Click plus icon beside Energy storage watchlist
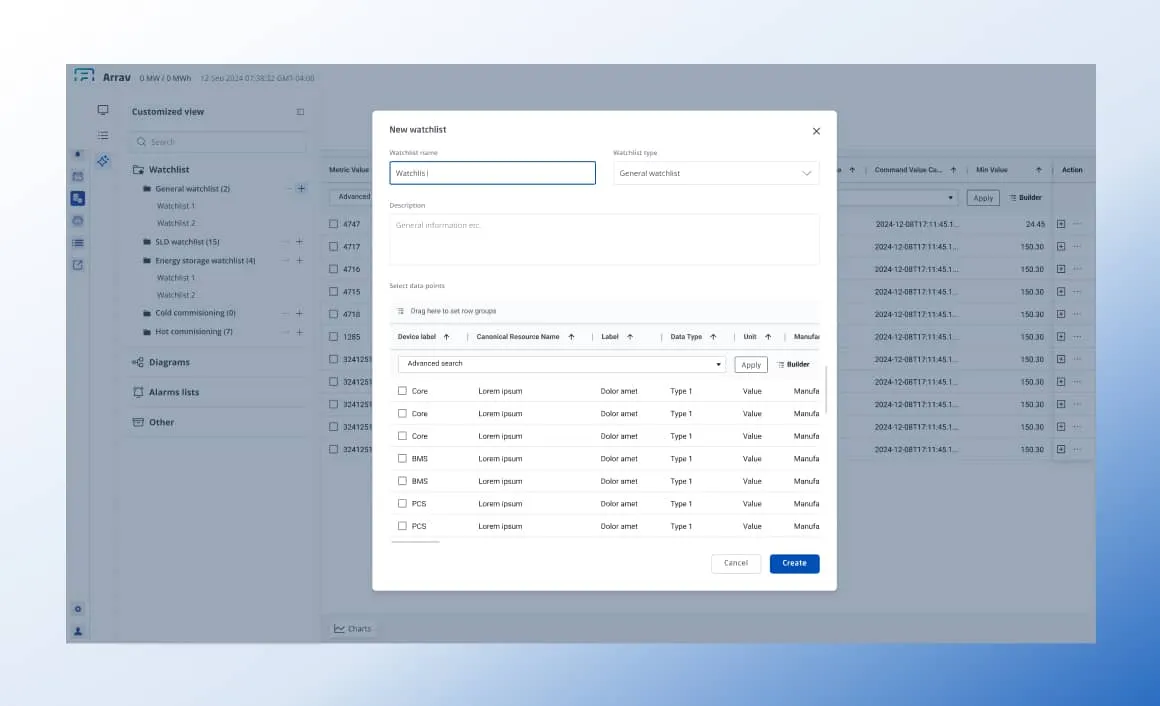Image resolution: width=1160 pixels, height=706 pixels. coord(300,260)
